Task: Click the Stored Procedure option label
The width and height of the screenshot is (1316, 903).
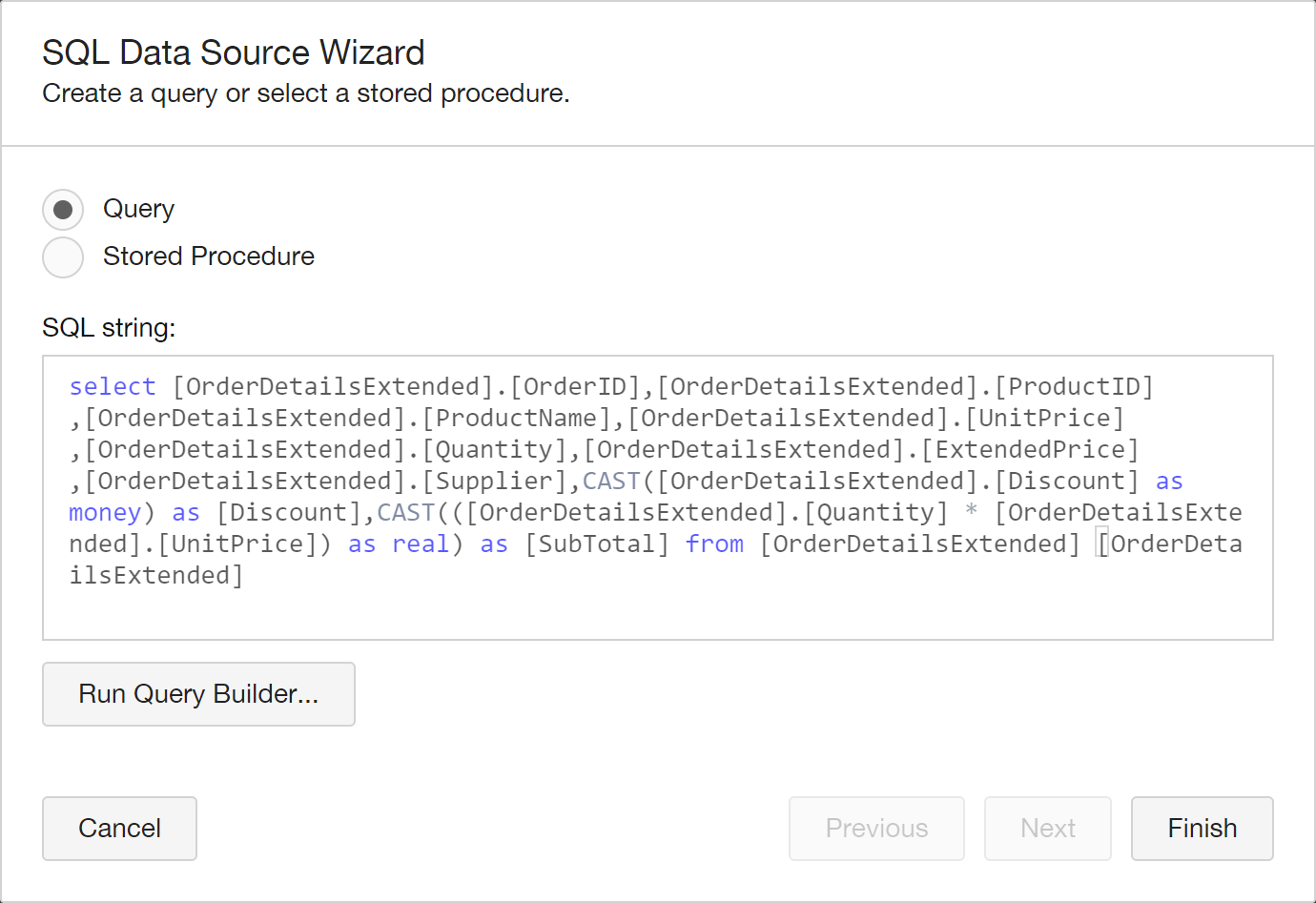Action: (x=208, y=257)
